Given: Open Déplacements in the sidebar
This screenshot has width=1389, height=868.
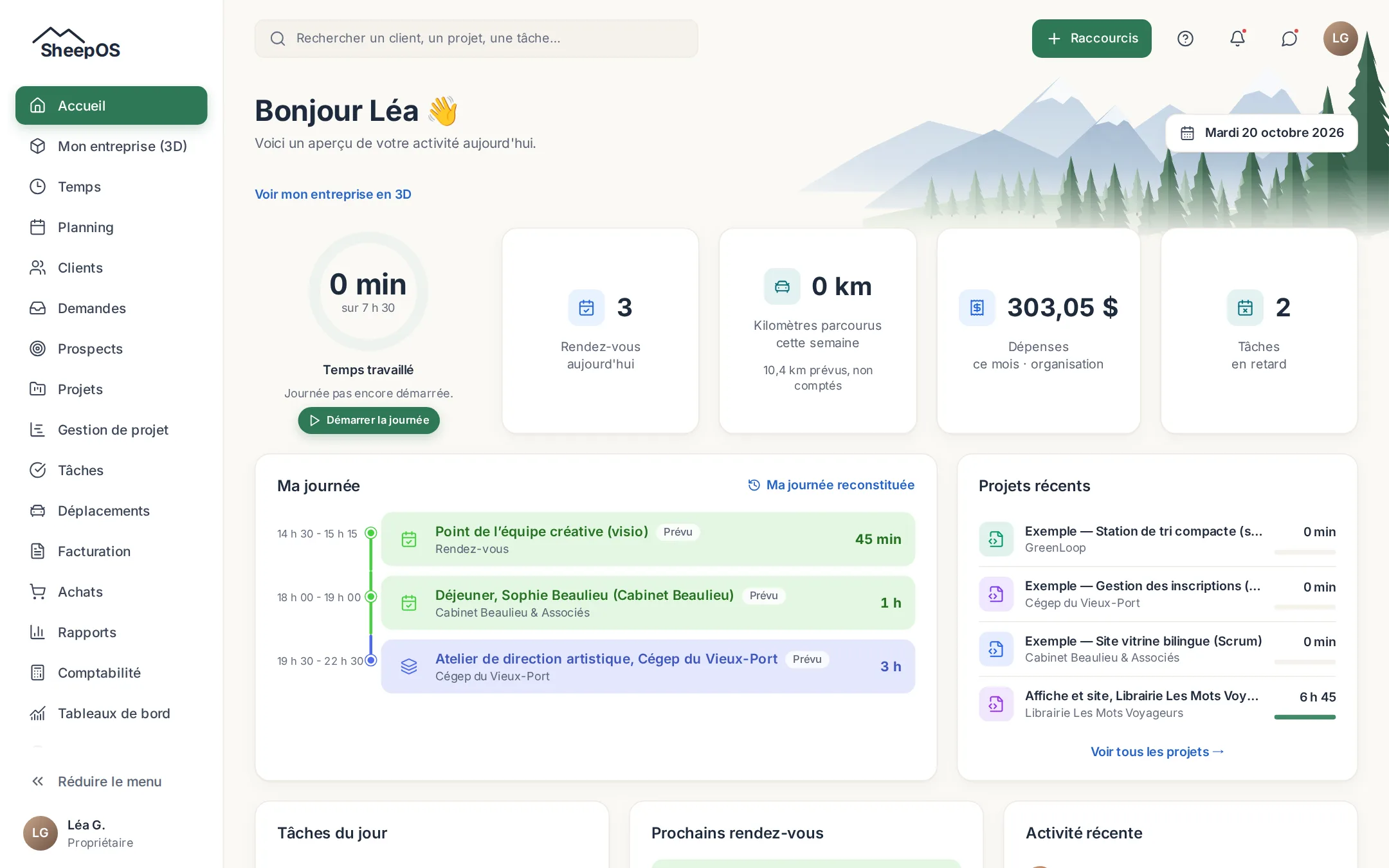Looking at the screenshot, I should pos(111,511).
